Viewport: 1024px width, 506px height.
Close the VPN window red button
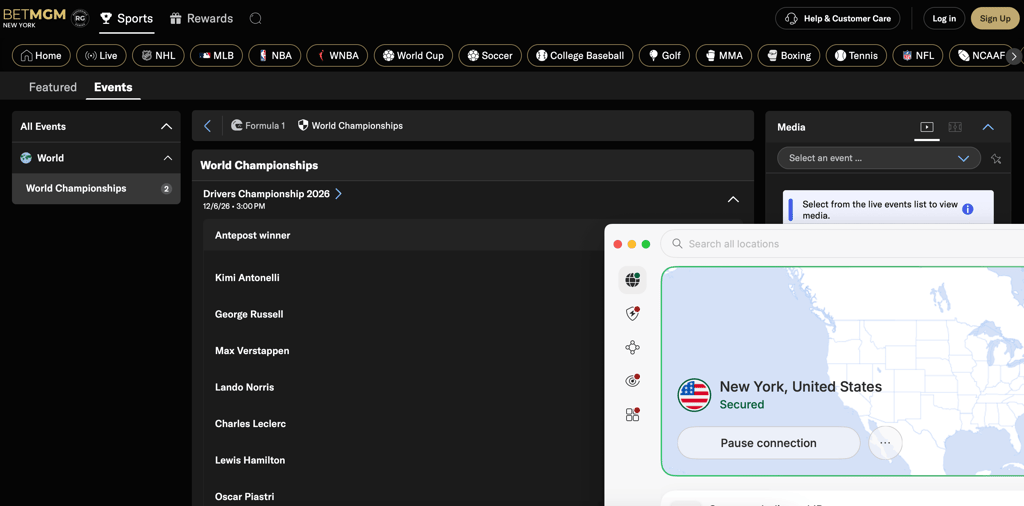click(618, 244)
